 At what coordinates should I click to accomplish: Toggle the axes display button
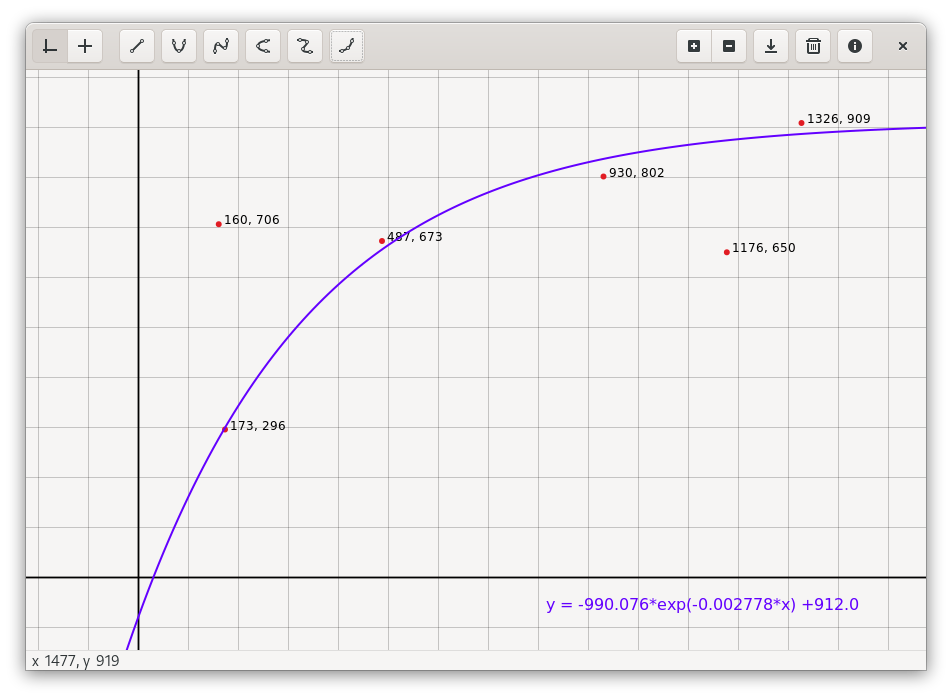pyautogui.click(x=50, y=46)
